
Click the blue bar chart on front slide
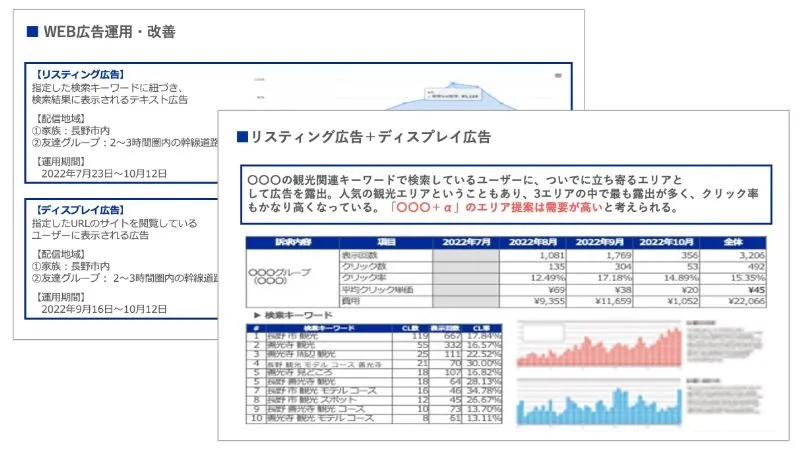point(599,404)
